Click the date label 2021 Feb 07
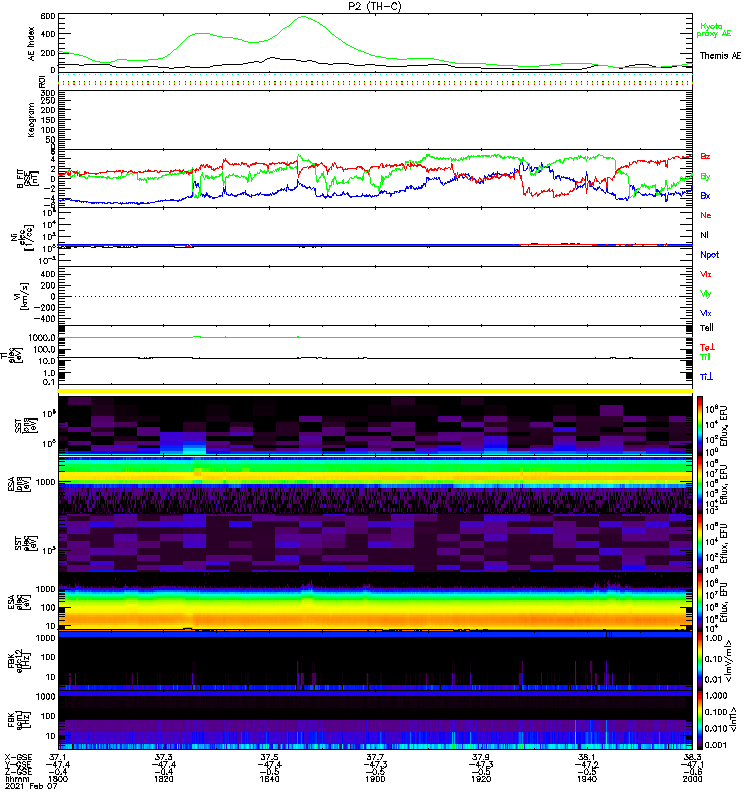This screenshot has height=800, width=750. coord(31,786)
